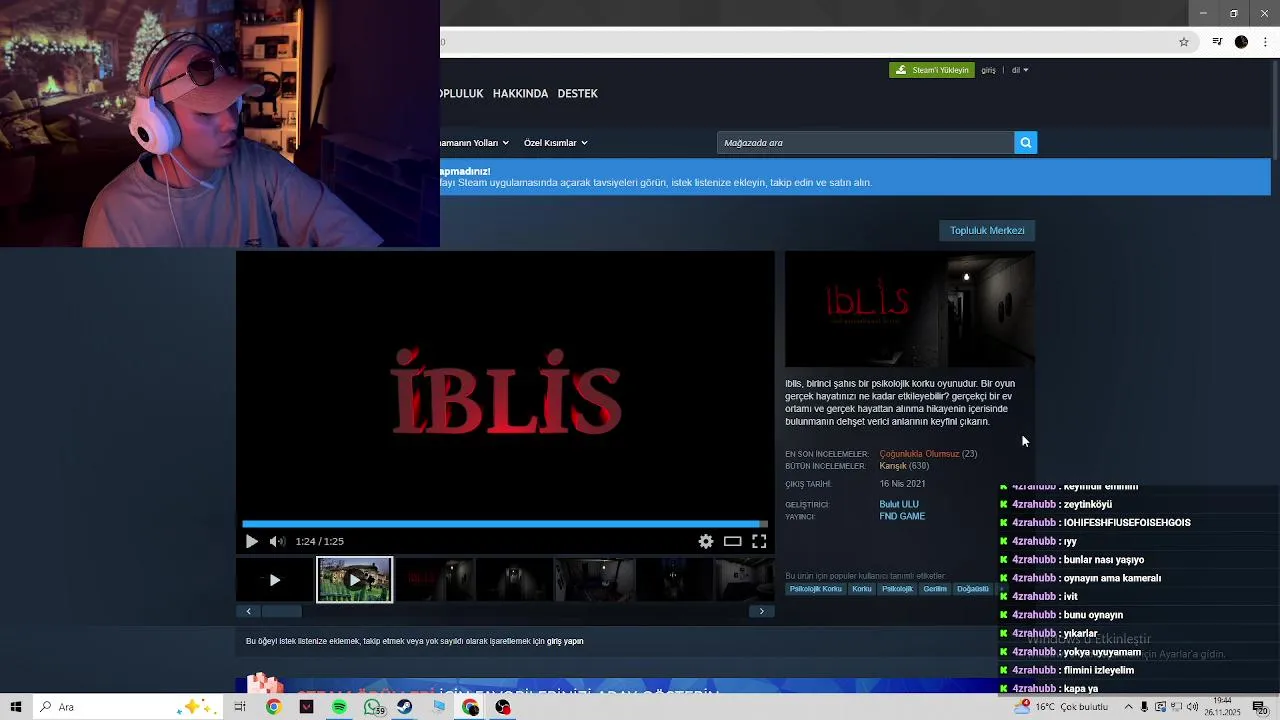The width and height of the screenshot is (1280, 720).
Task: Click chat message 'oynayın ama kameralı'
Action: pos(1113,578)
